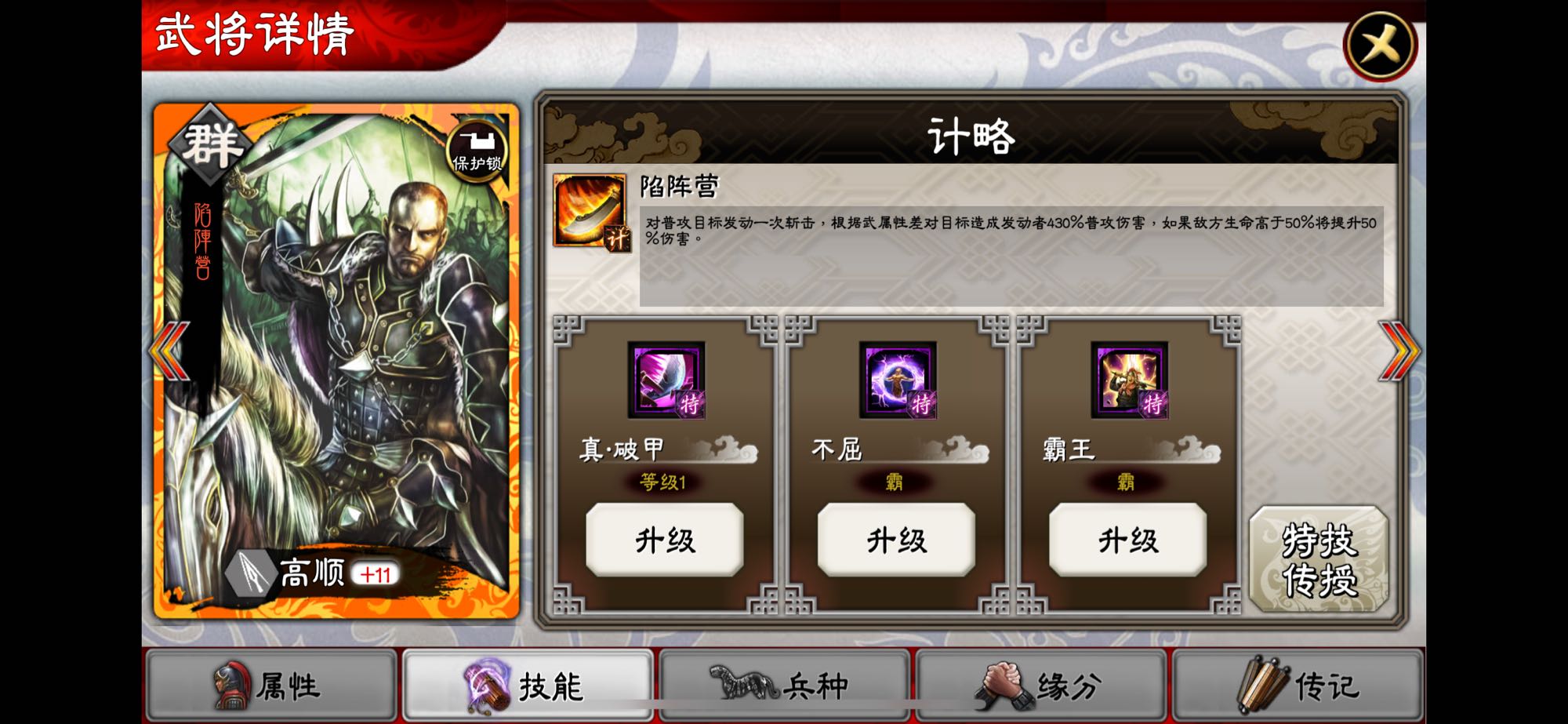Select the 霸王 special skill icon
This screenshot has height=724, width=1568.
[1130, 380]
